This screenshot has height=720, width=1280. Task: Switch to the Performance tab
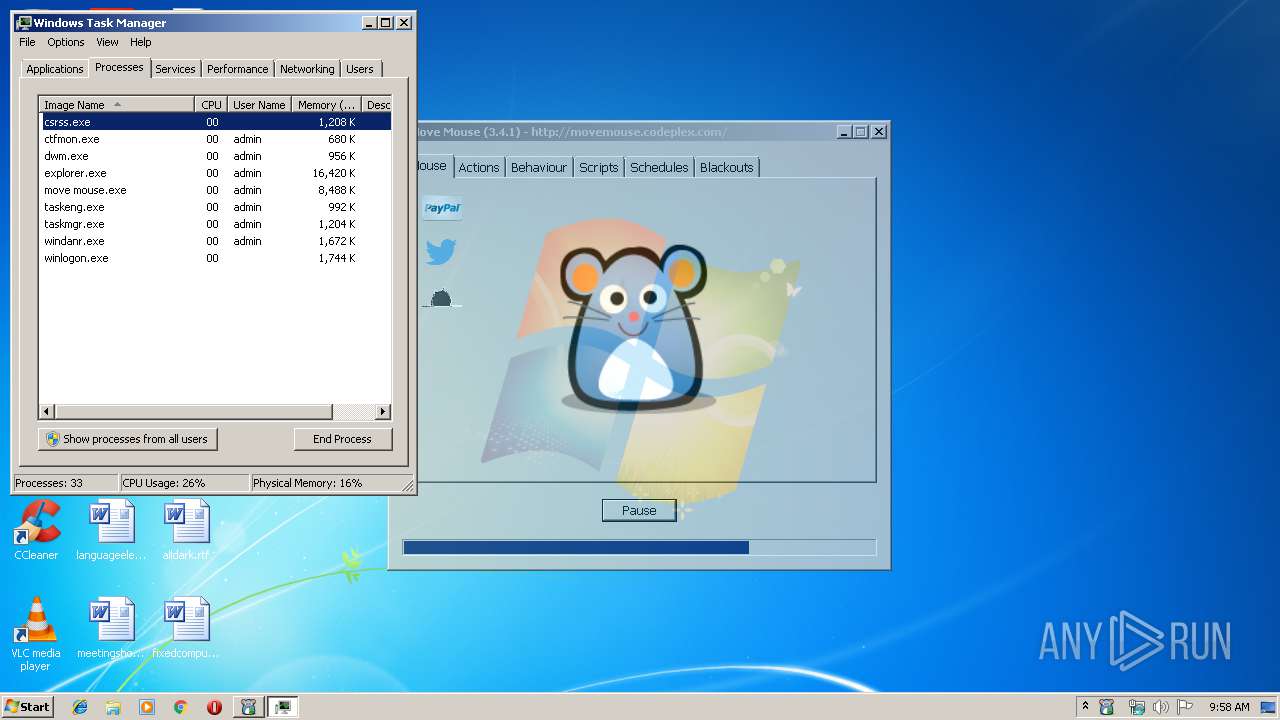click(x=238, y=69)
